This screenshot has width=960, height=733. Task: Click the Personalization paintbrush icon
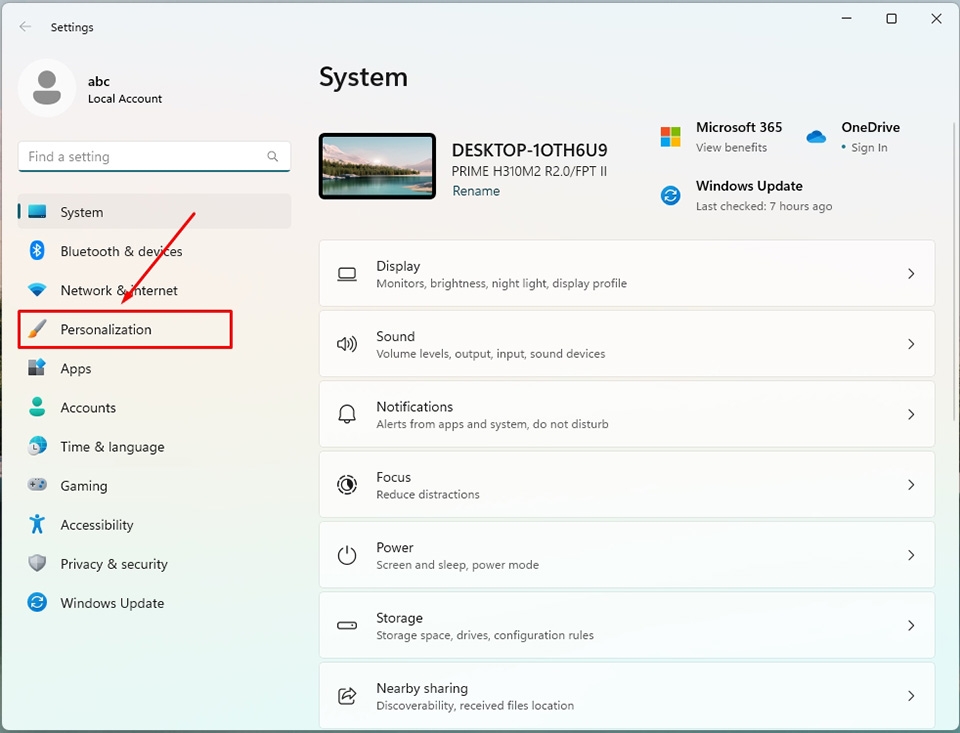pyautogui.click(x=37, y=329)
